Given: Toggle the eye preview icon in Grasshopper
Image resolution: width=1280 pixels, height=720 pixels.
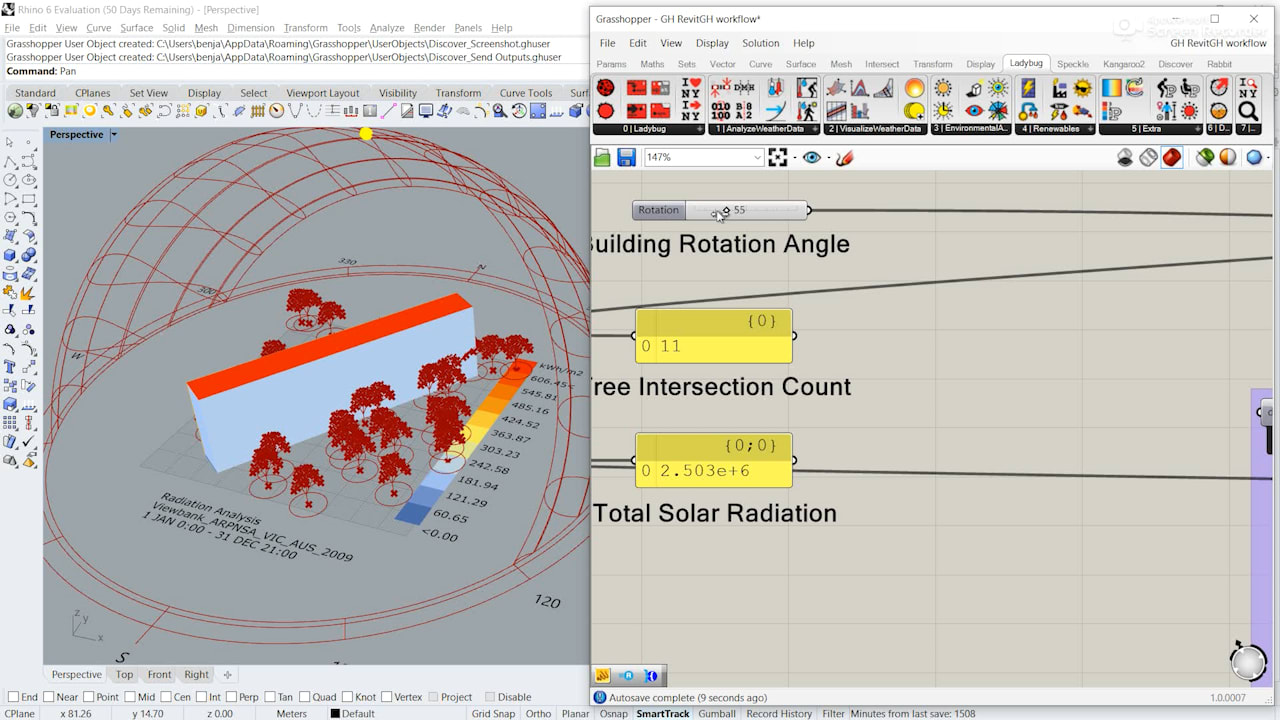Looking at the screenshot, I should pyautogui.click(x=812, y=157).
